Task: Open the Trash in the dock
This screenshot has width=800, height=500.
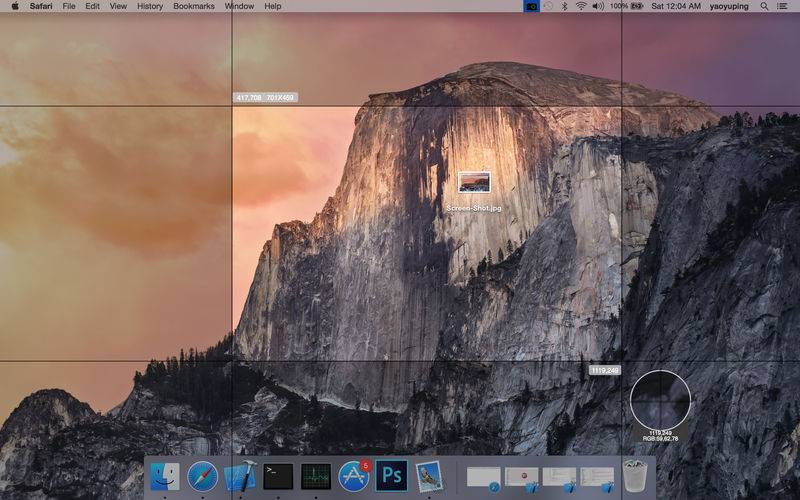Action: (635, 476)
